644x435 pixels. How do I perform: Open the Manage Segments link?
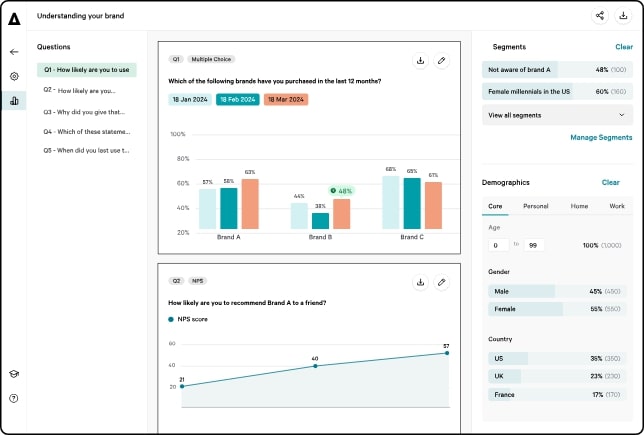tap(601, 138)
